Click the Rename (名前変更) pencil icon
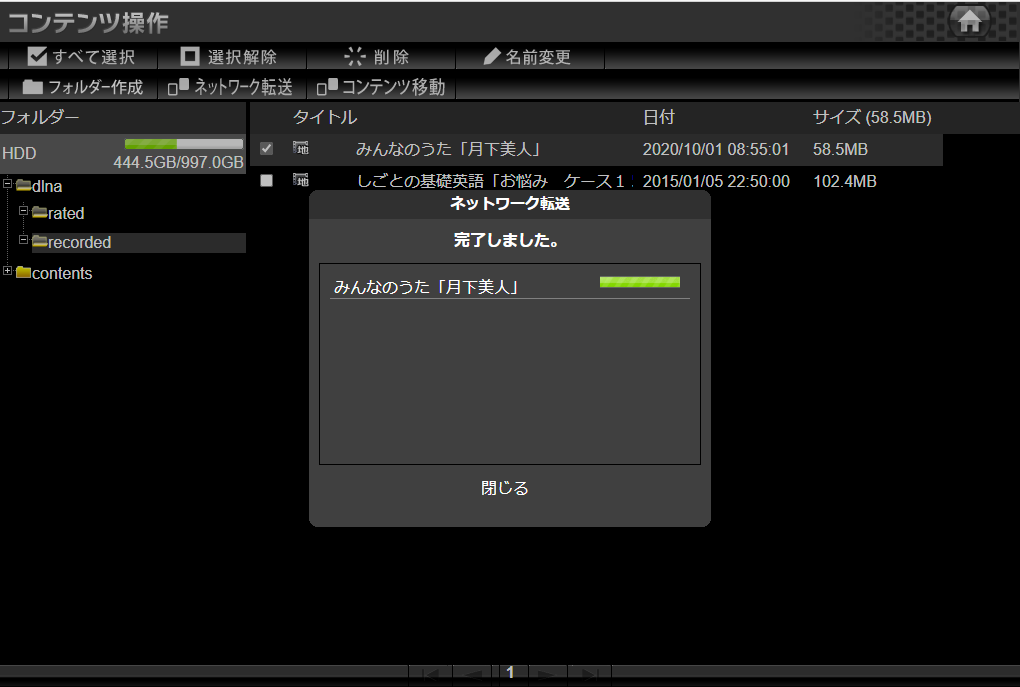Viewport: 1020px width, 687px height. coord(491,57)
